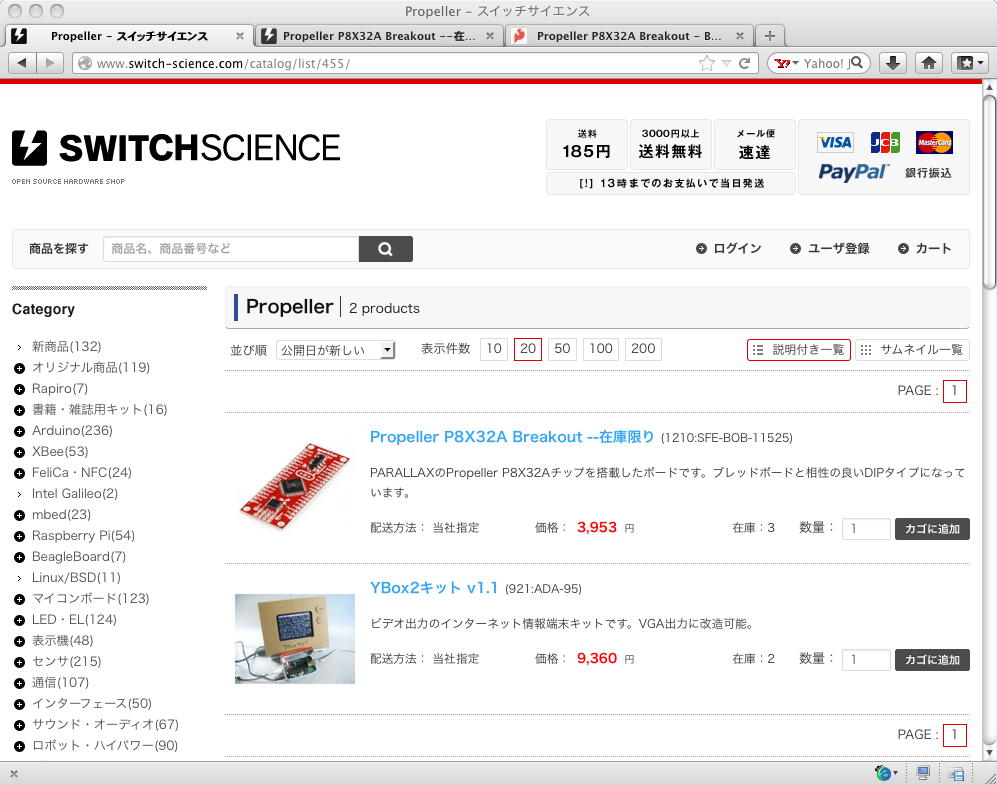Open a new browser tab with plus

769,36
